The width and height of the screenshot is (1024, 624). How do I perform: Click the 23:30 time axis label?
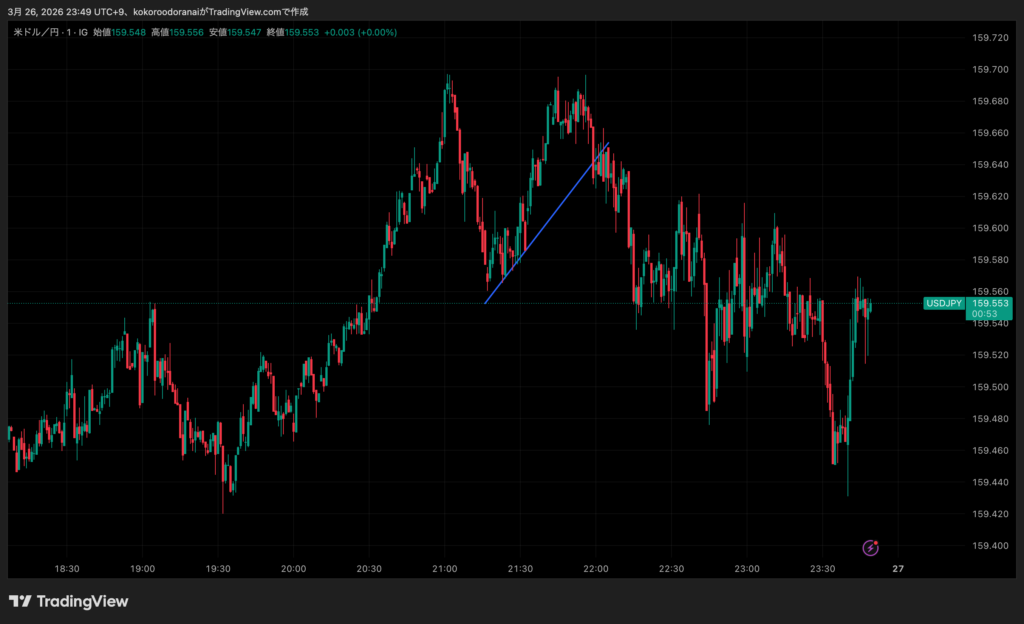[x=823, y=569]
